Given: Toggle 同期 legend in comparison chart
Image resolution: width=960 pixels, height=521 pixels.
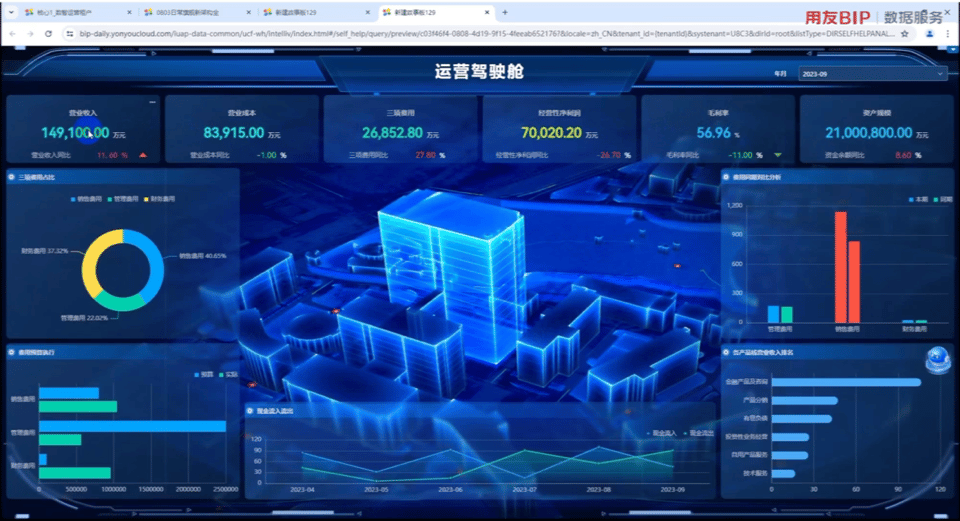Looking at the screenshot, I should coord(943,199).
